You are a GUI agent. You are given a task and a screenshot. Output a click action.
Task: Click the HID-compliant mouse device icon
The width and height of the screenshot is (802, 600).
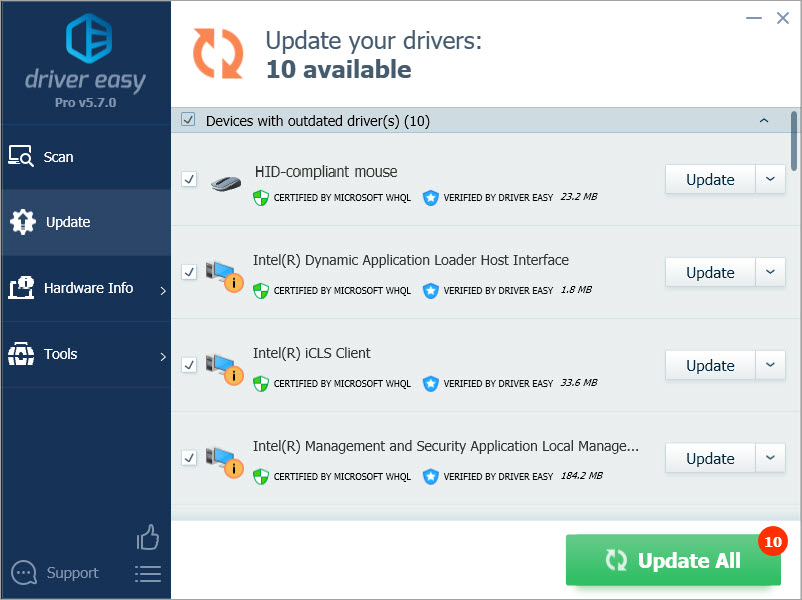coord(225,183)
